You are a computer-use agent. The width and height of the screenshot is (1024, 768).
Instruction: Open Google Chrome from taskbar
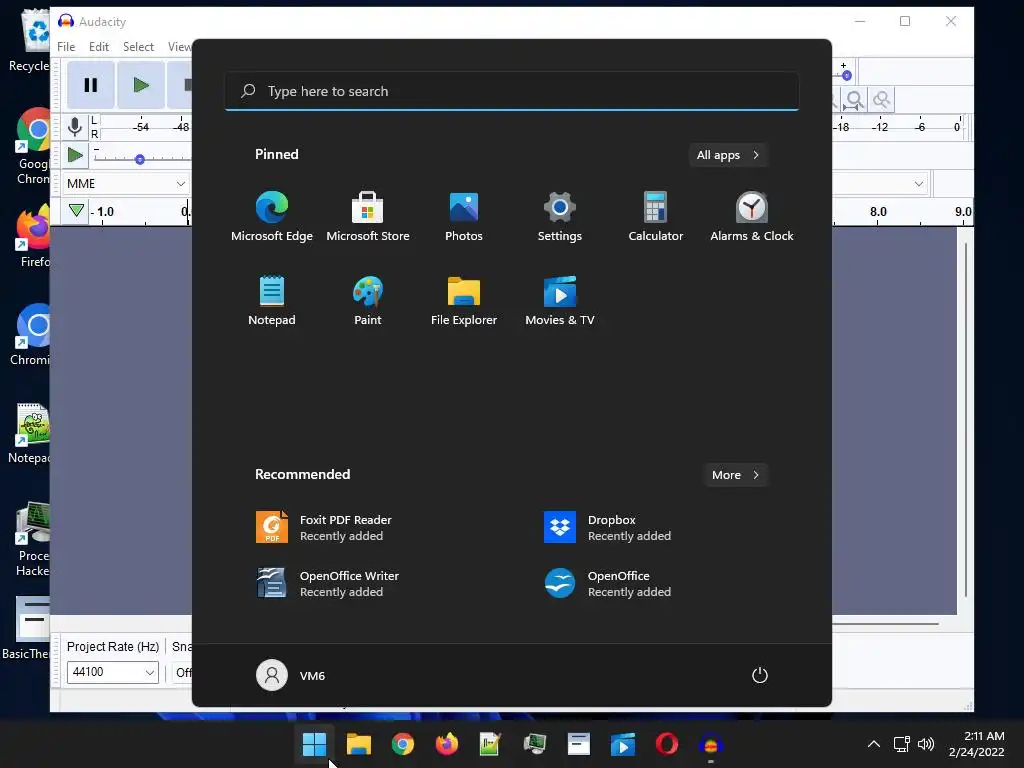pos(403,744)
